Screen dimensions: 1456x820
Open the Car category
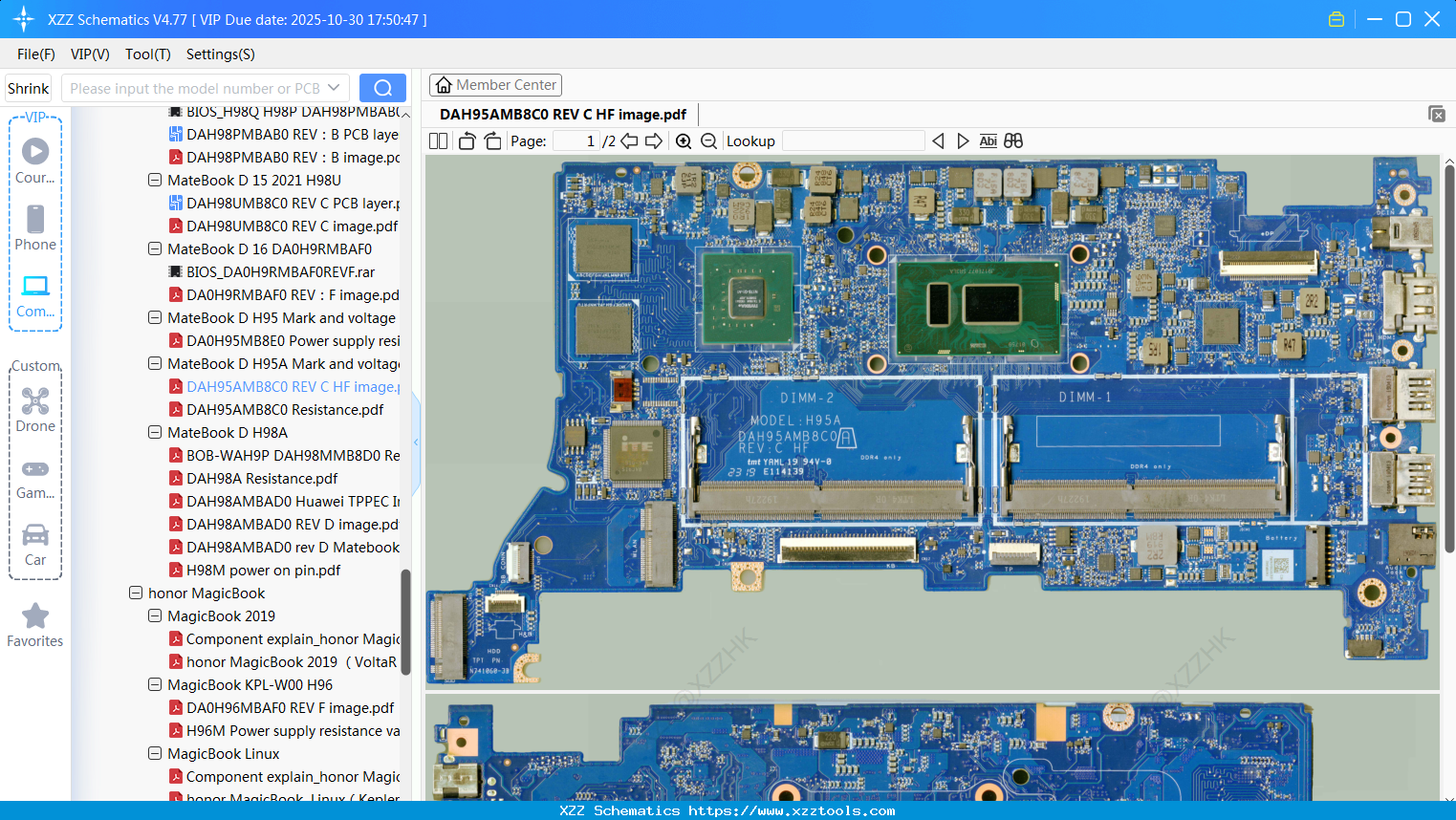click(35, 545)
